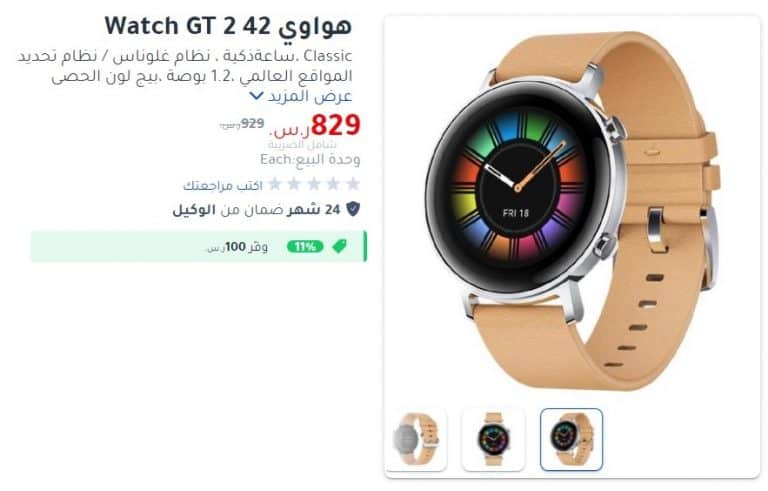768x491 pixels.
Task: Click the وفر 100 savings banner
Action: (x=198, y=246)
